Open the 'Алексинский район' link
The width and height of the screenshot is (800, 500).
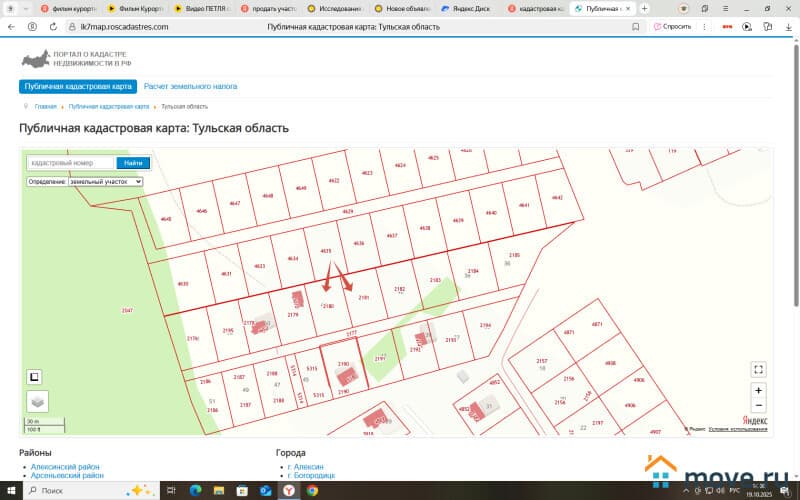(x=65, y=467)
